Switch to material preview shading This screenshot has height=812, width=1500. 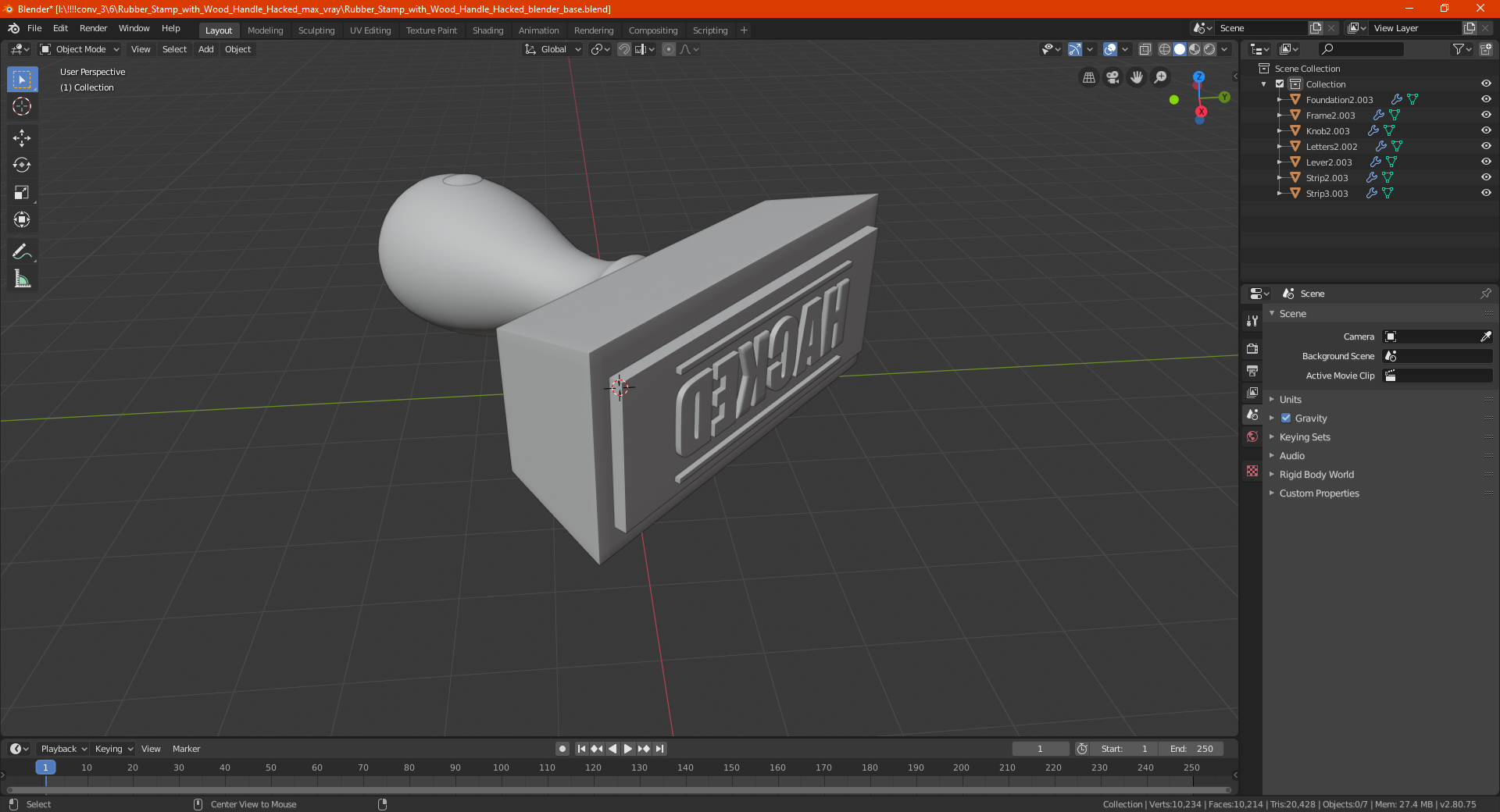pos(1195,49)
